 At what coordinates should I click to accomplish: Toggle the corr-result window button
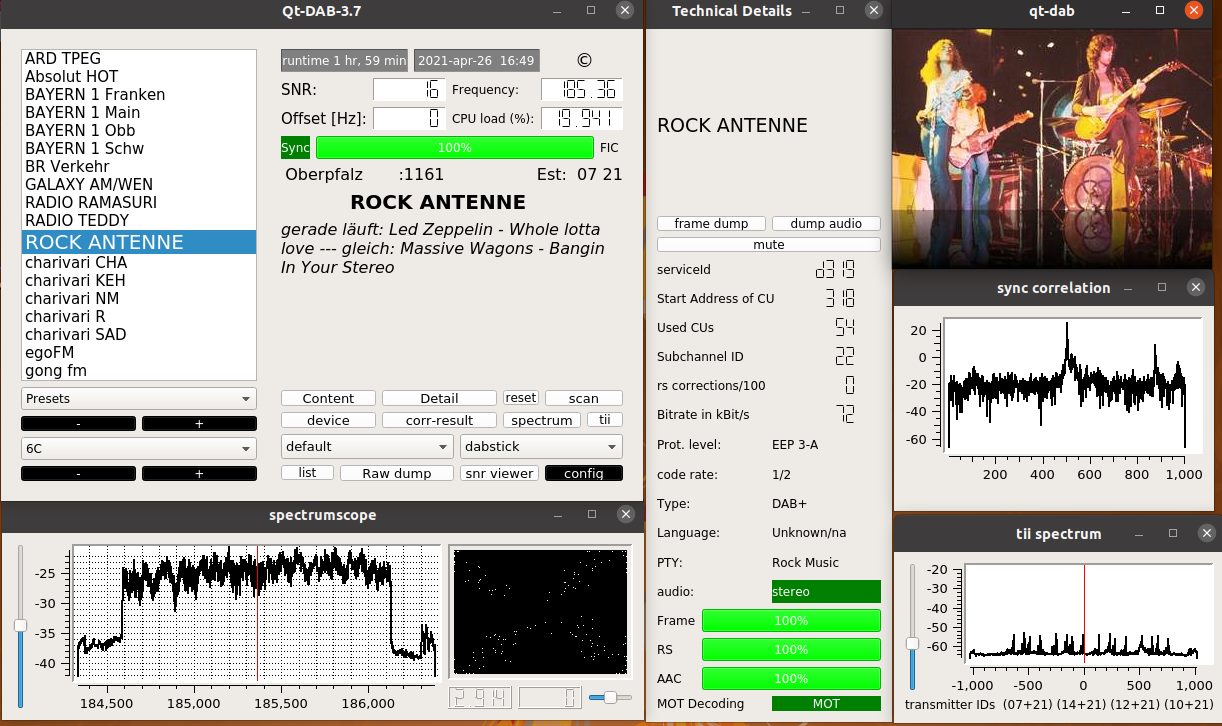coord(439,420)
